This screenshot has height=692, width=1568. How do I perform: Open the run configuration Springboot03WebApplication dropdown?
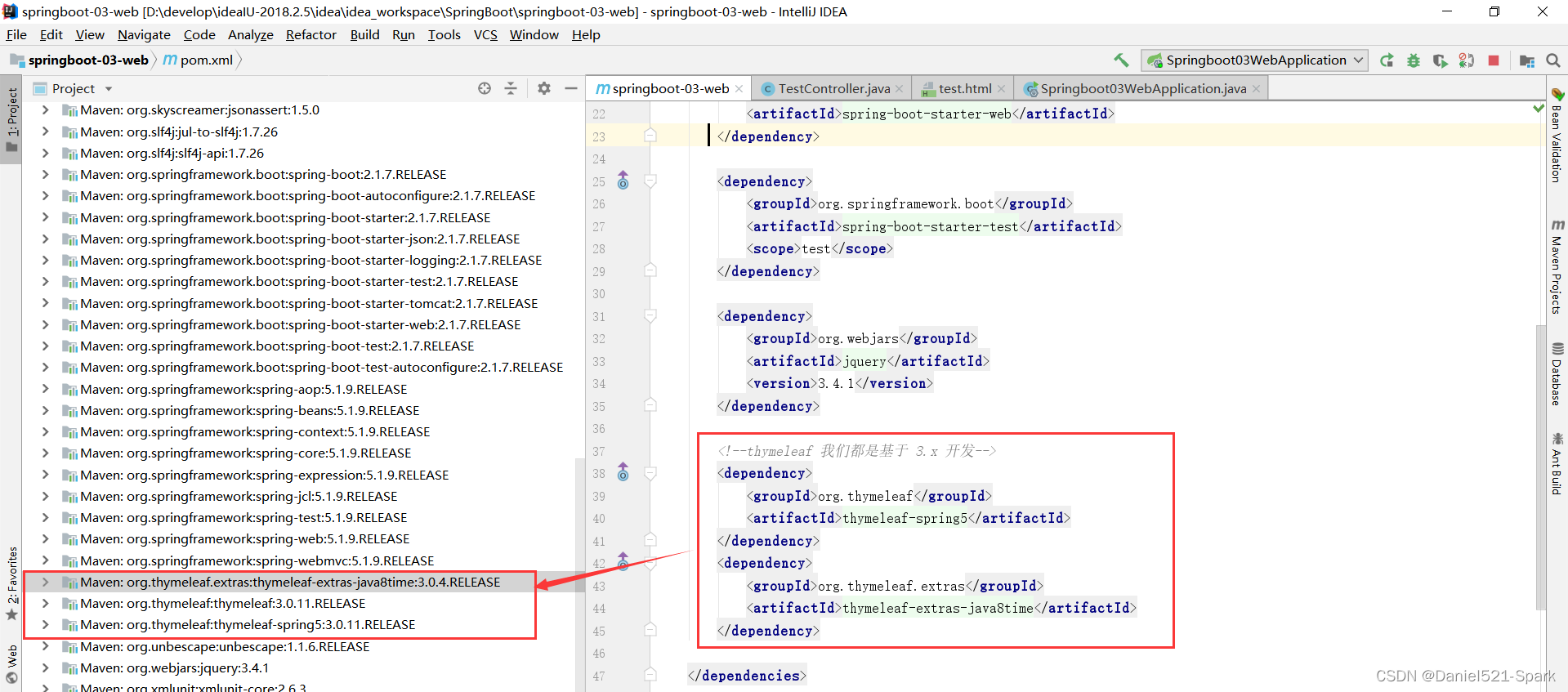(x=1254, y=60)
